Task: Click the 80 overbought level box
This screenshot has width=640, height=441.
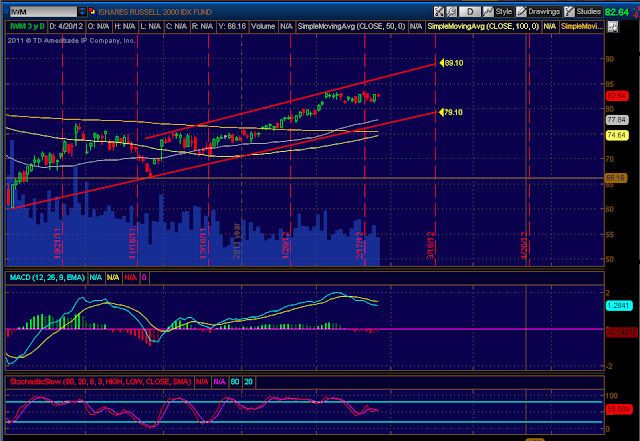Action: 235,382
